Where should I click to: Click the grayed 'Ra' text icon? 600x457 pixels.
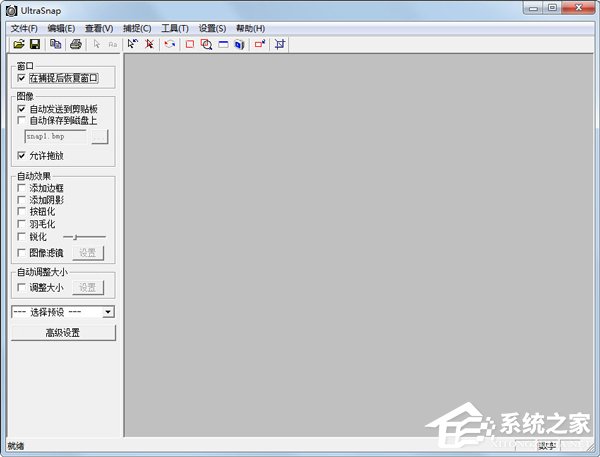coord(112,45)
